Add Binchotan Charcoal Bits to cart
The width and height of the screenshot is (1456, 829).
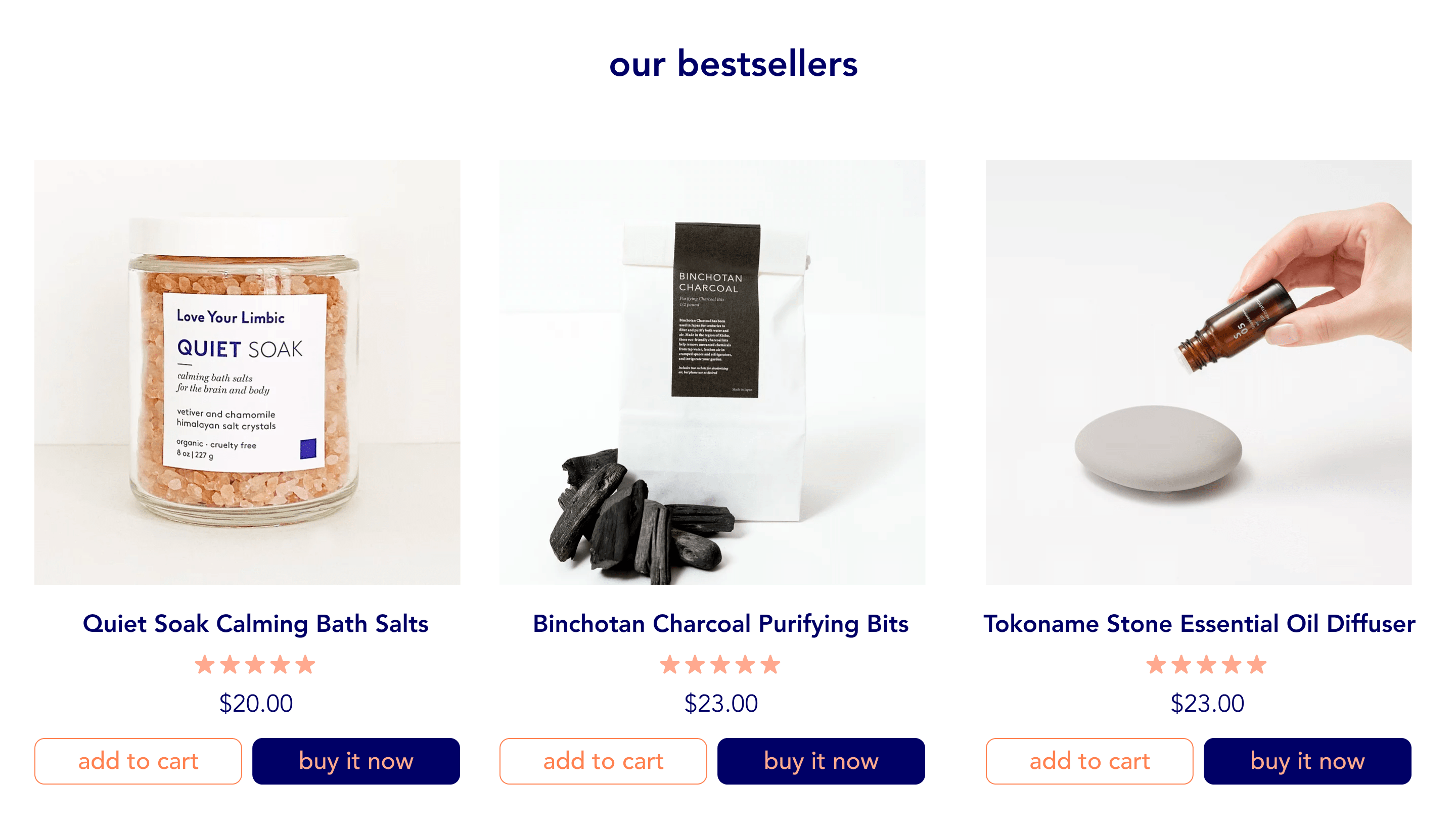(x=603, y=761)
